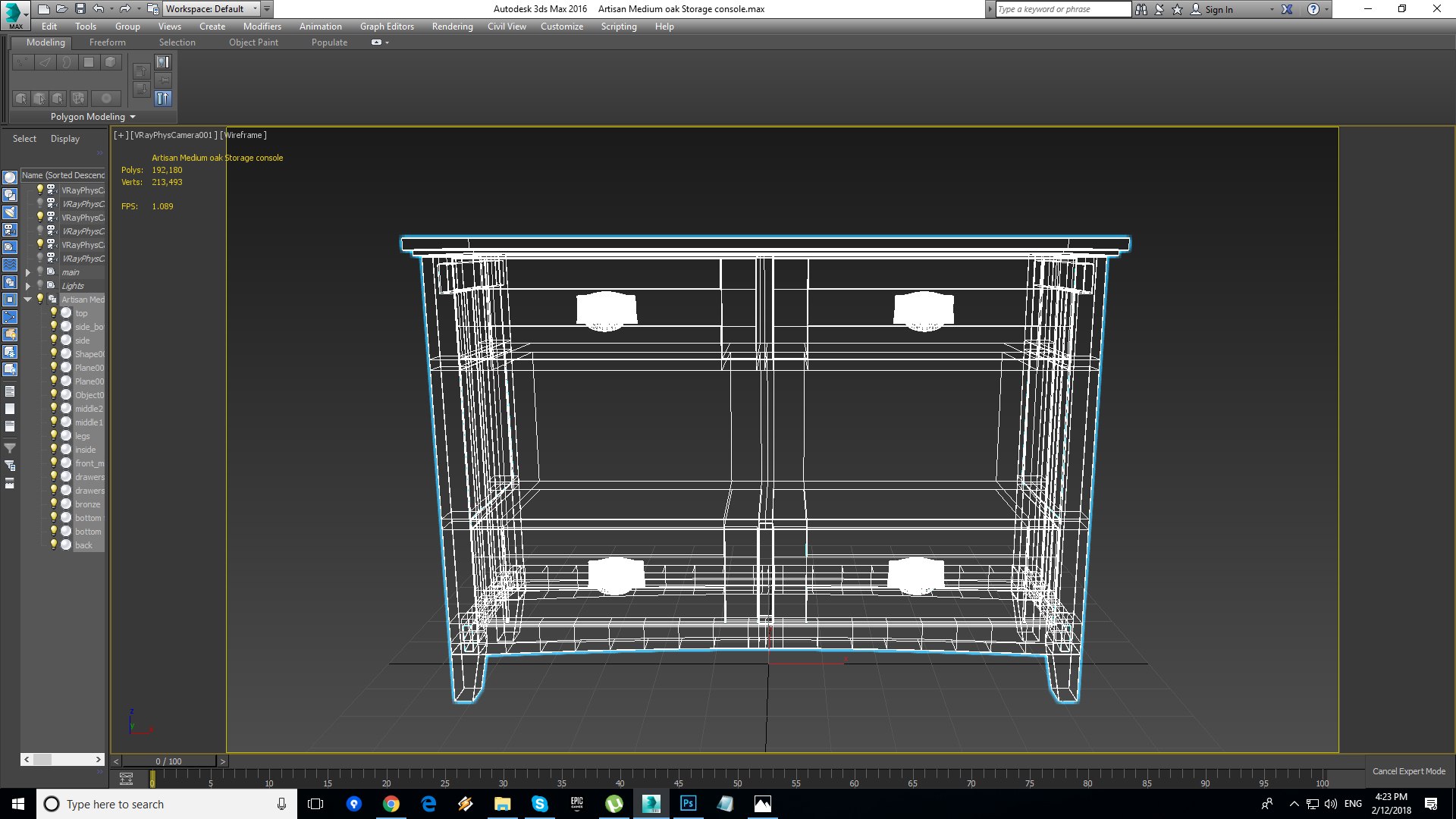This screenshot has height=819, width=1456.
Task: Toggle visibility bulb of the 'Lights' layer
Action: [40, 285]
